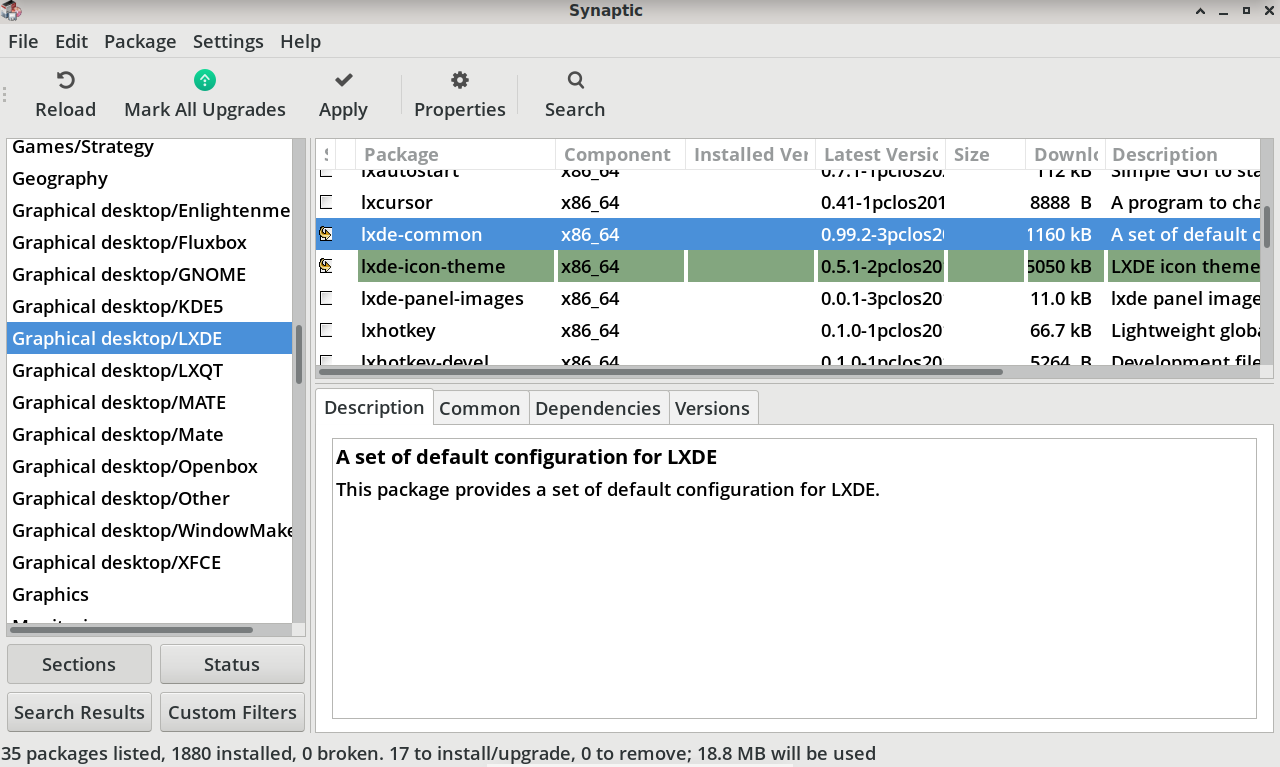Select the lxde-common package row
This screenshot has width=1280, height=767.
click(788, 234)
